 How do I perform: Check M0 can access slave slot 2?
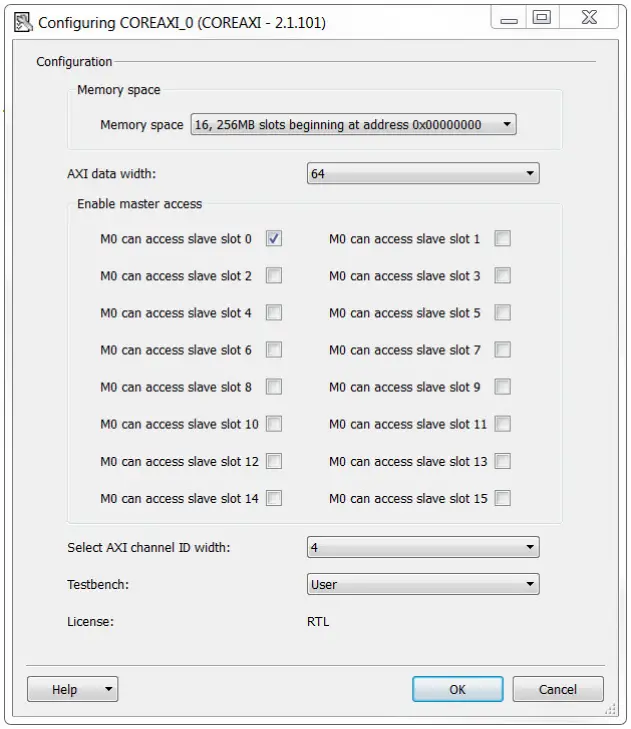274,276
